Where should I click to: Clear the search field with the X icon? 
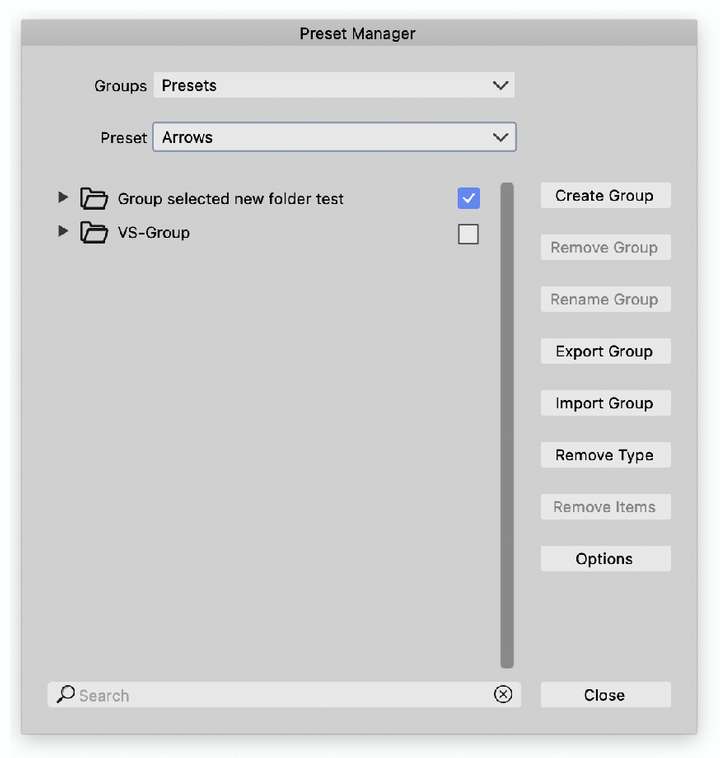[503, 694]
